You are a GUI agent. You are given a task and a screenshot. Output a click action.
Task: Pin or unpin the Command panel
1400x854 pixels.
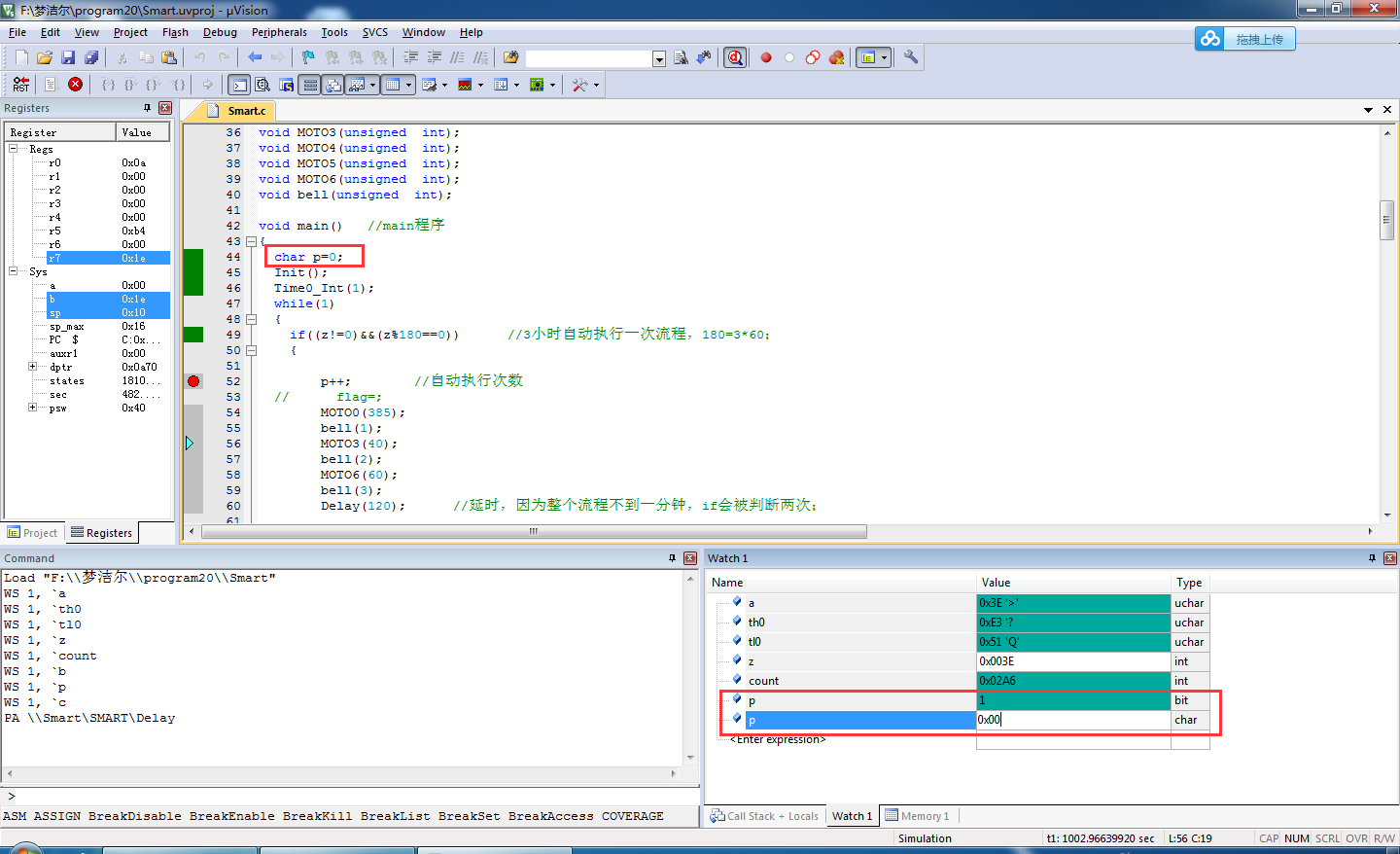point(672,558)
